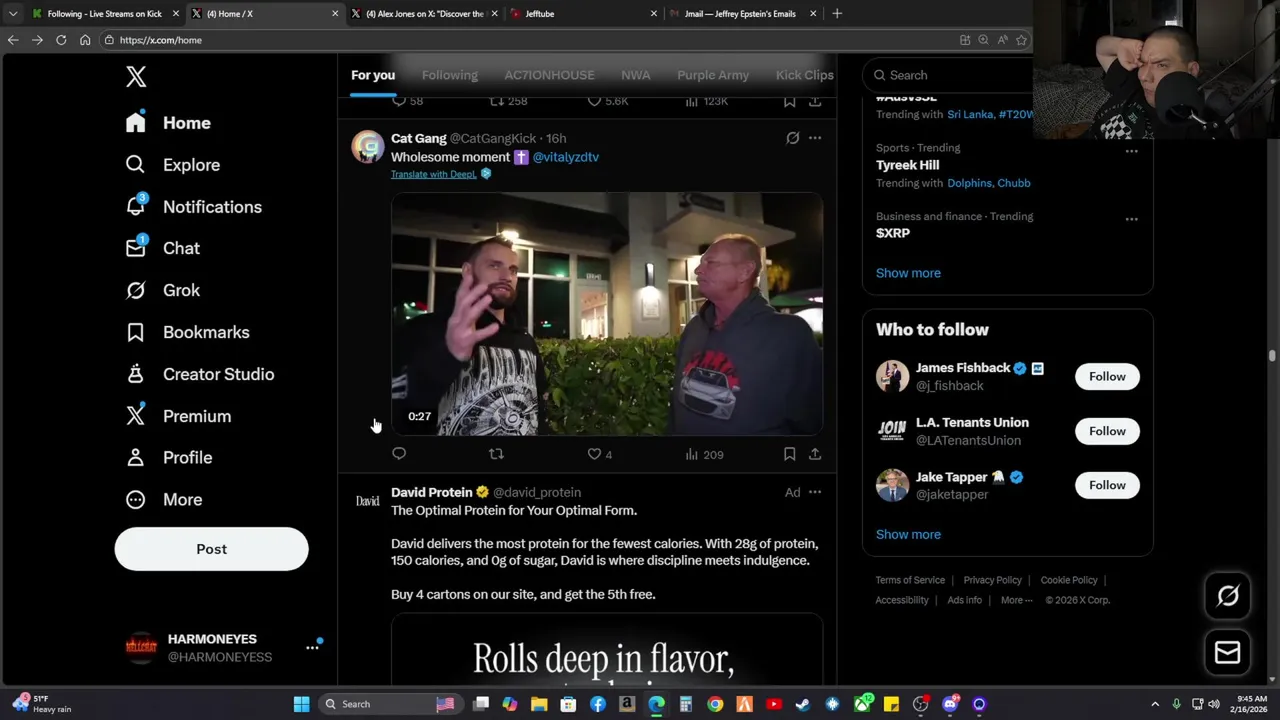Viewport: 1280px width, 720px height.
Task: Open Grok icon in sidebar
Action: tap(136, 290)
